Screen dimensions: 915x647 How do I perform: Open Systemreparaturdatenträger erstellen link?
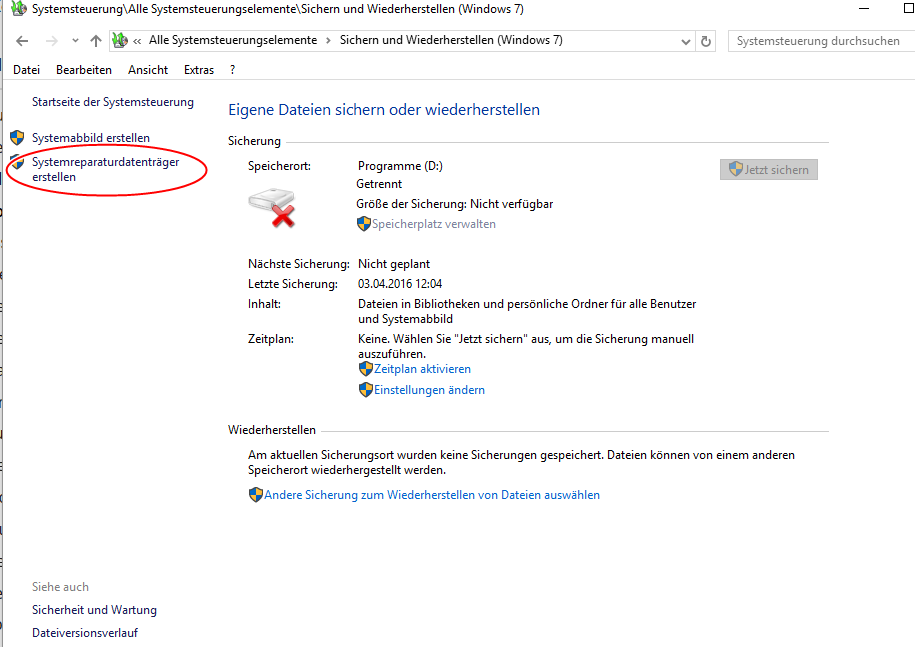coord(105,169)
